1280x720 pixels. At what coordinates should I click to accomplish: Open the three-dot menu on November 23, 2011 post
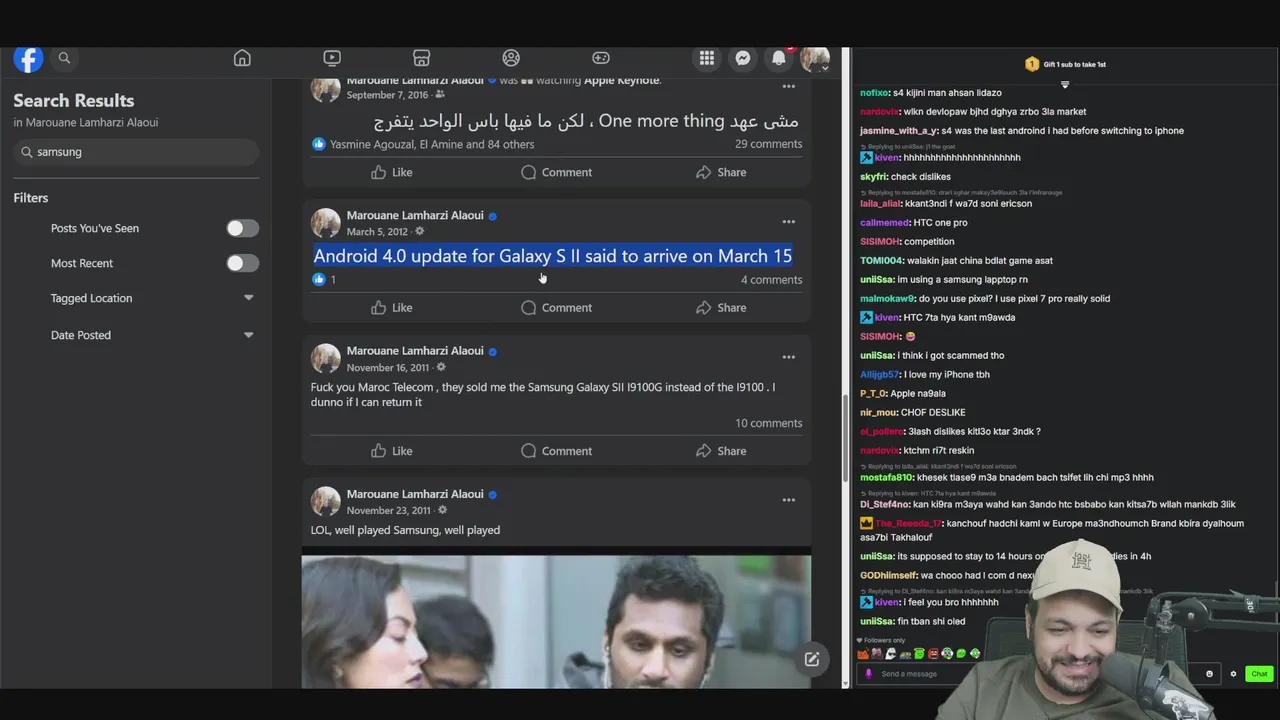pyautogui.click(x=789, y=500)
